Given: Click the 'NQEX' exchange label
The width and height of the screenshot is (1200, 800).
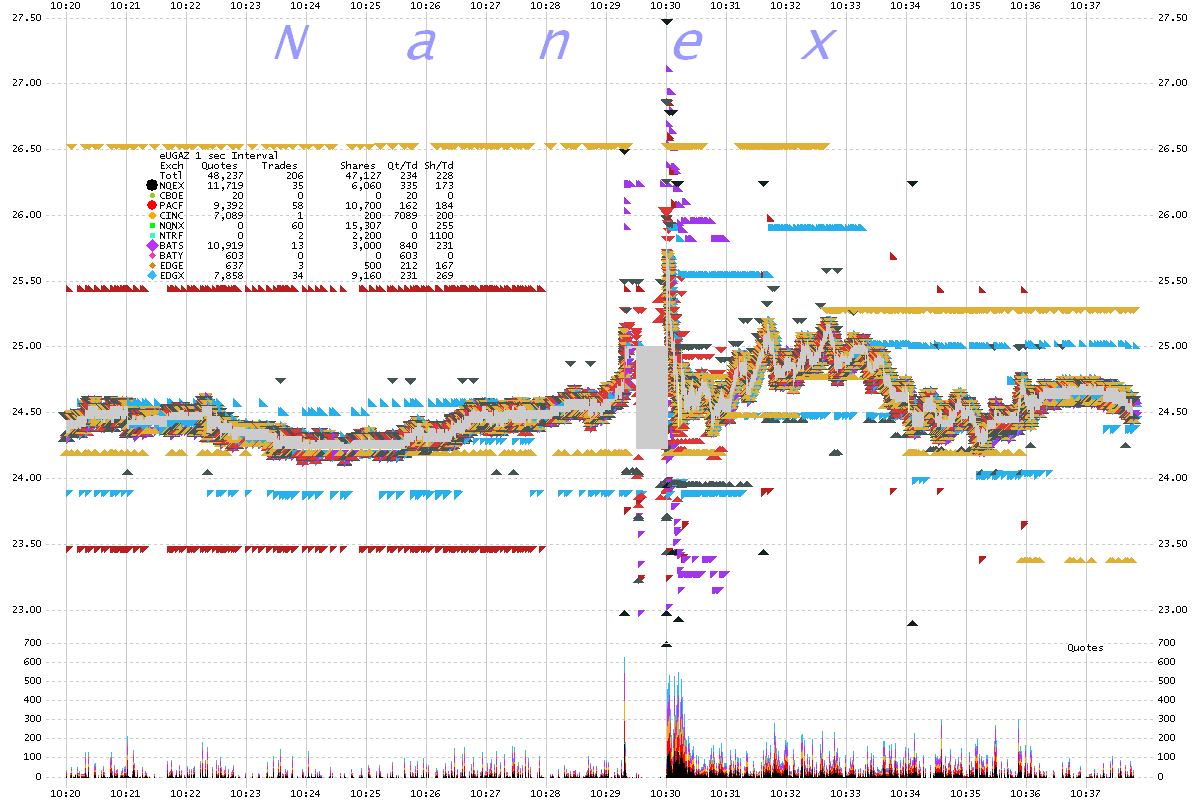Looking at the screenshot, I should click(172, 186).
